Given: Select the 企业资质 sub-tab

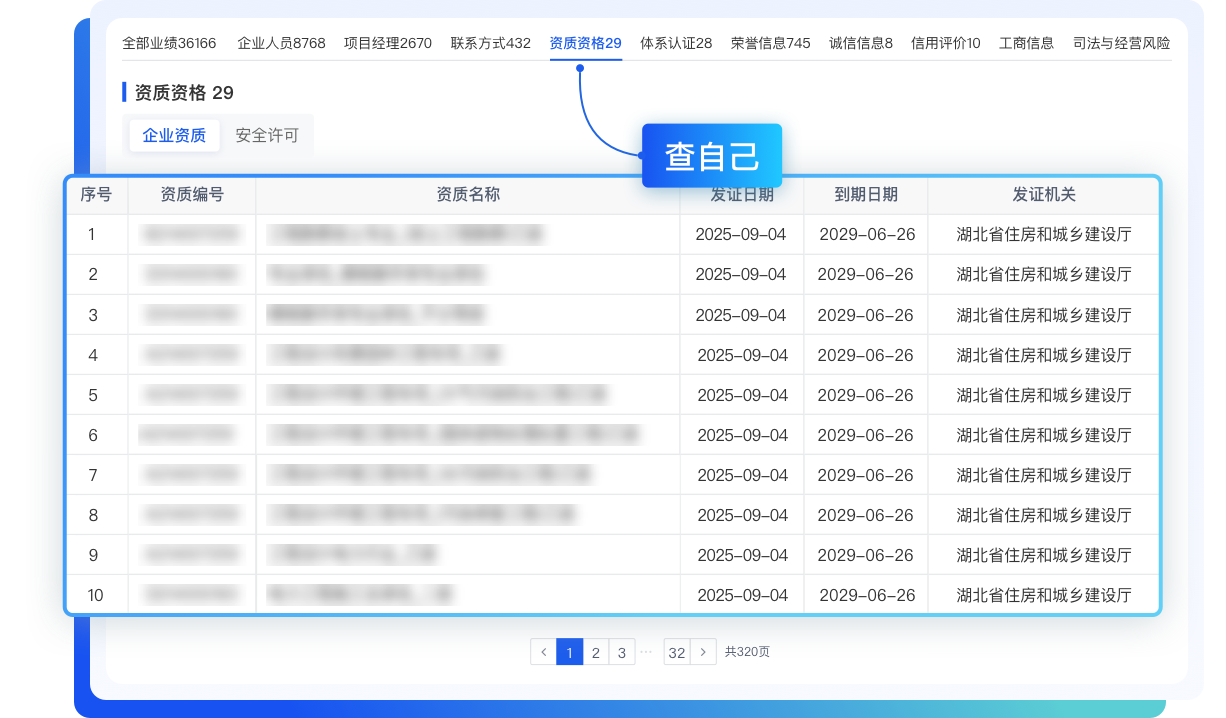Looking at the screenshot, I should (x=174, y=136).
